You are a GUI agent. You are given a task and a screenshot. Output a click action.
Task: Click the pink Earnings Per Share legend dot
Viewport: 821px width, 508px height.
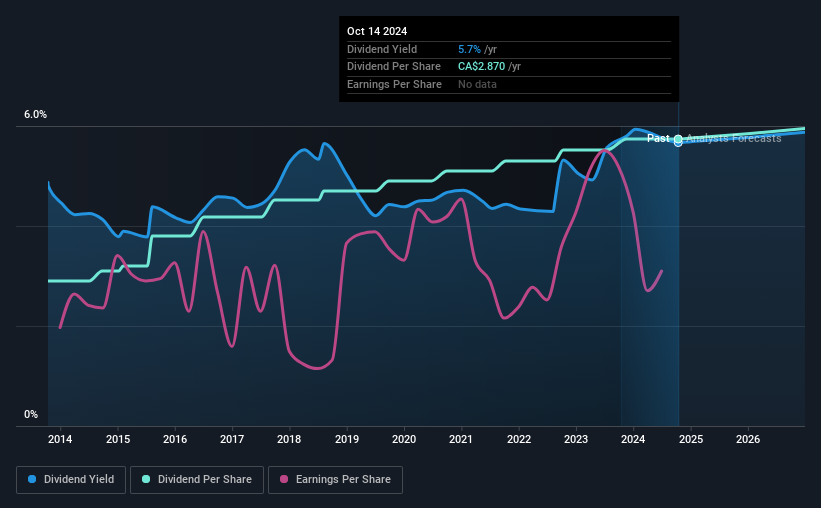tap(284, 479)
